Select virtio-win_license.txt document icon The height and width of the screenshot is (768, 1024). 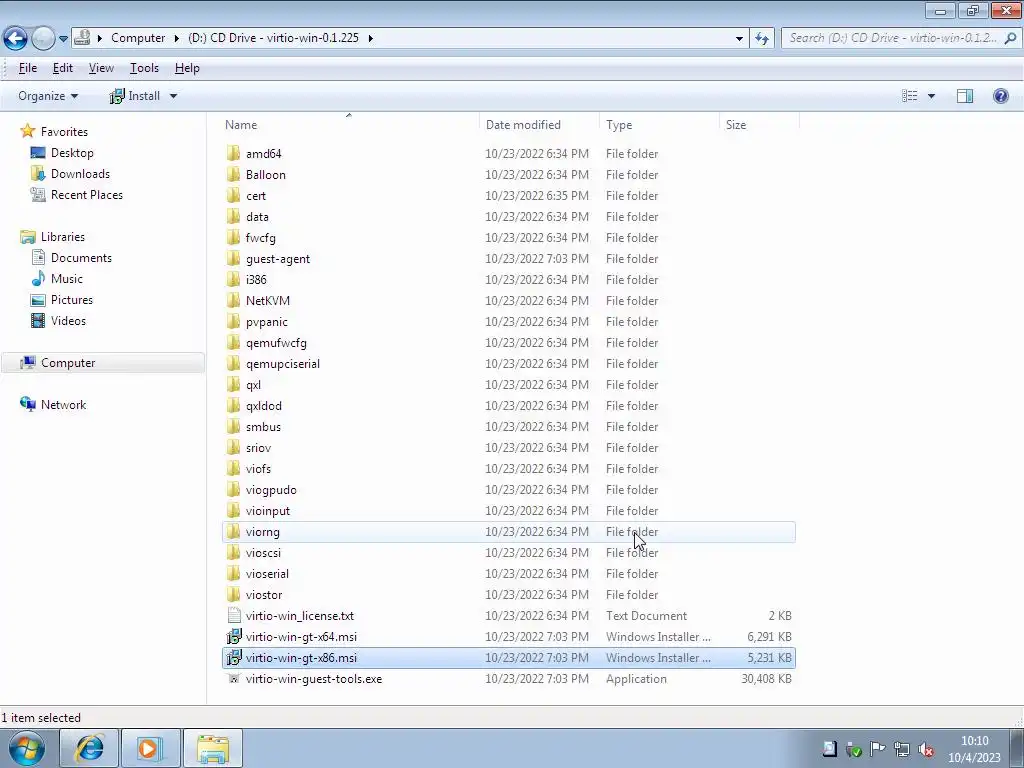point(233,615)
